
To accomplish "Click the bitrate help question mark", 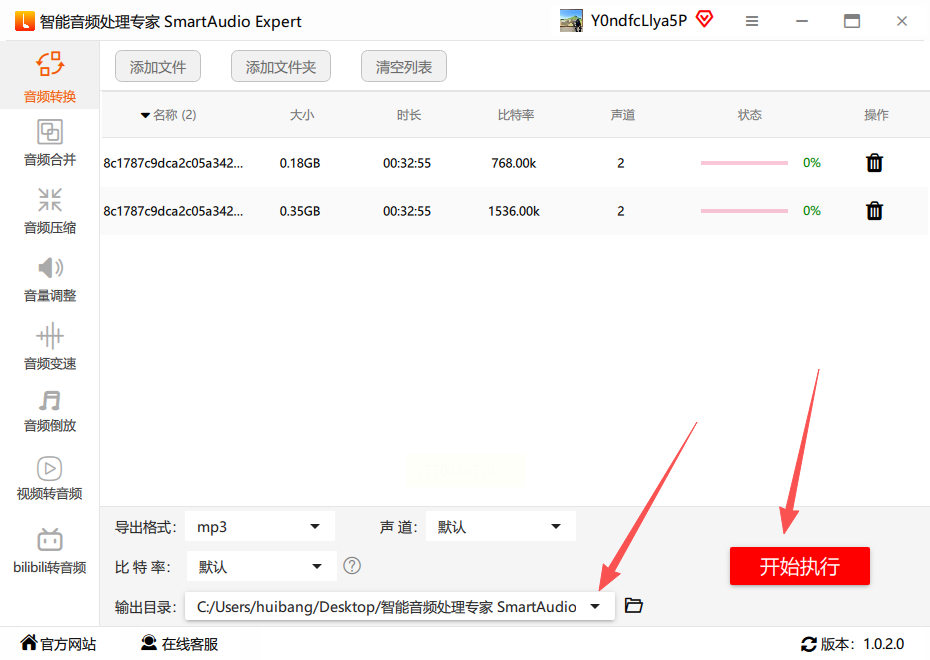I will click(352, 566).
